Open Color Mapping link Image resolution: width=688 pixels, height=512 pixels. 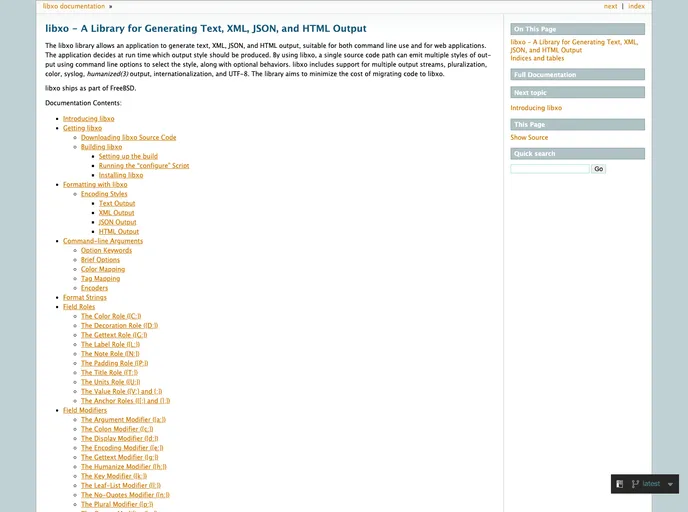point(103,269)
